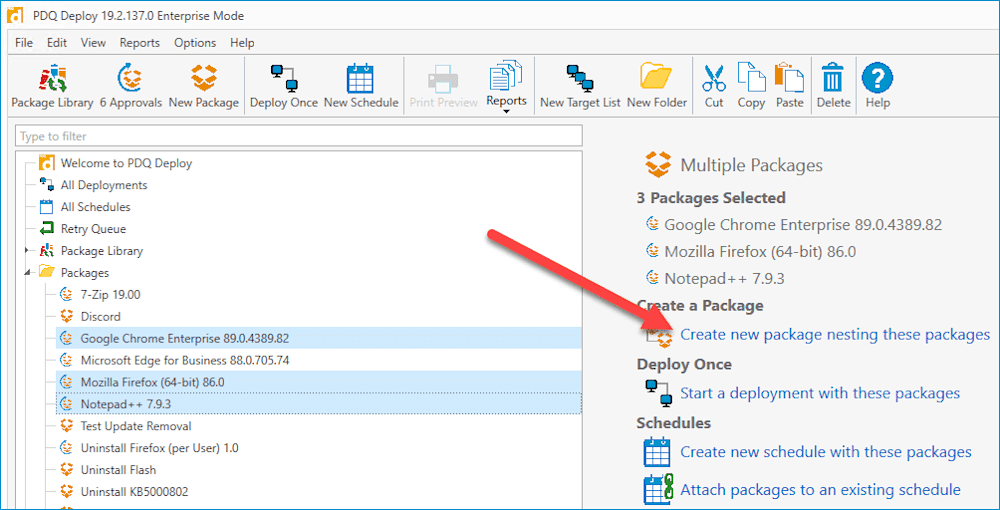Click the Attach packages calendar-link icon
Image resolution: width=1000 pixels, height=510 pixels.
pos(659,490)
